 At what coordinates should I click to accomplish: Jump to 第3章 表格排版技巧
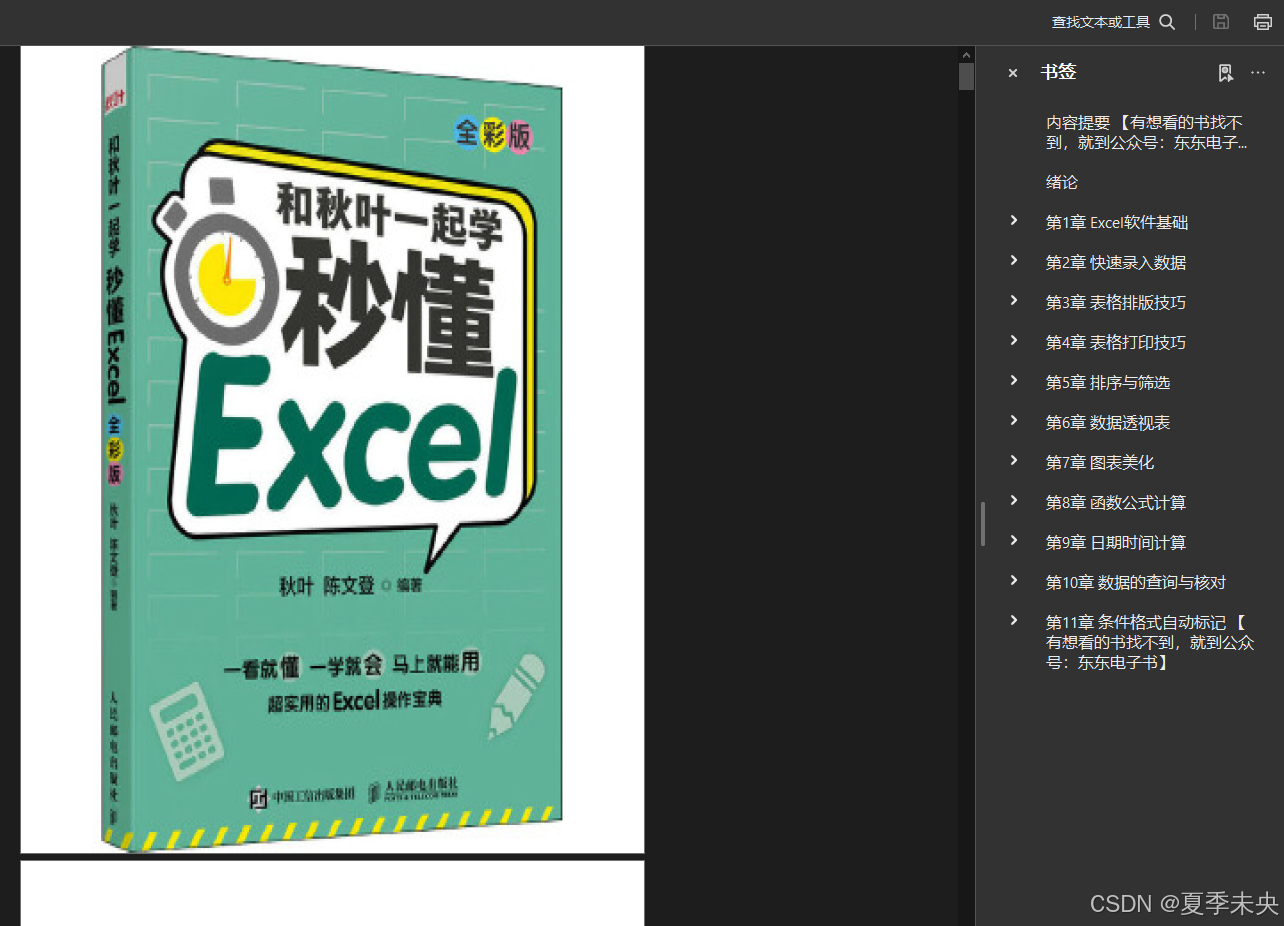[1116, 302]
